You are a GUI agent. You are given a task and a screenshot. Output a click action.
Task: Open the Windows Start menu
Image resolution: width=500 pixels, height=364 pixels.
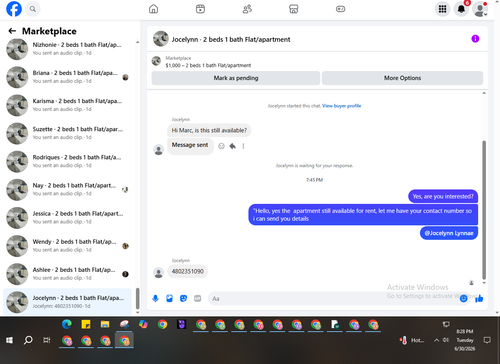pos(9,340)
